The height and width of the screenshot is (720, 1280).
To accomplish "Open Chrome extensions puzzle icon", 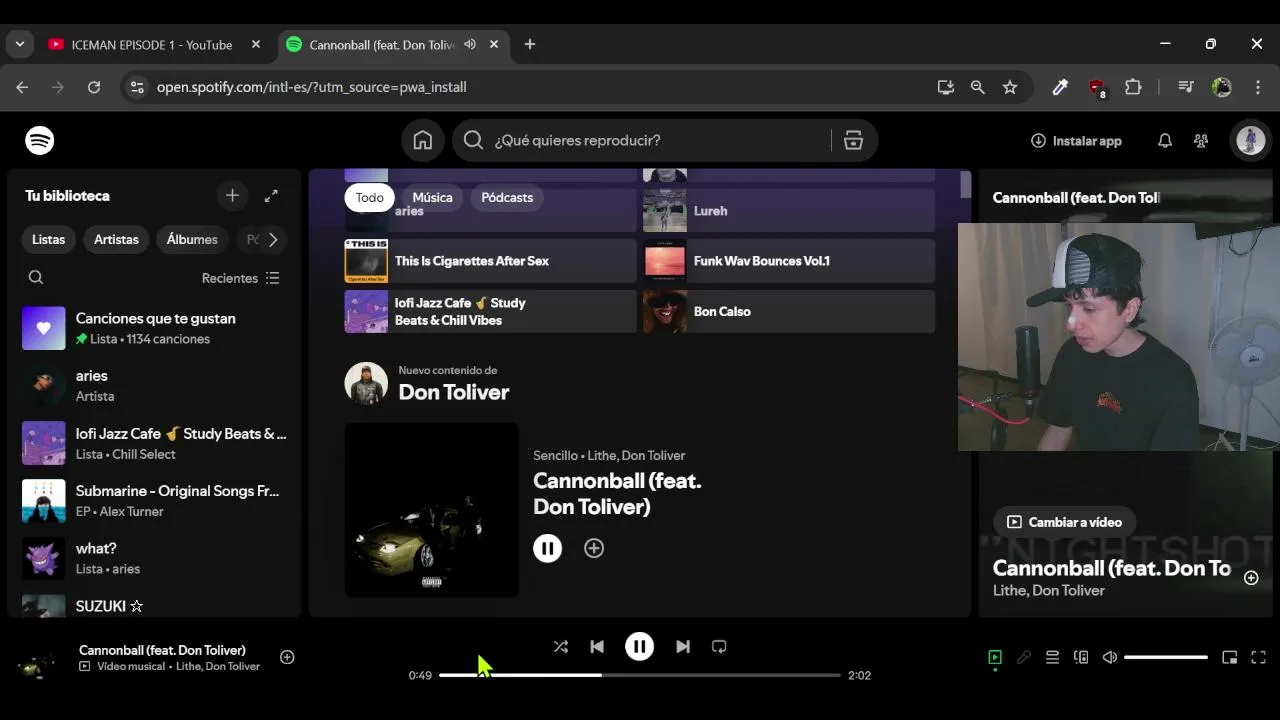I will click(x=1133, y=87).
